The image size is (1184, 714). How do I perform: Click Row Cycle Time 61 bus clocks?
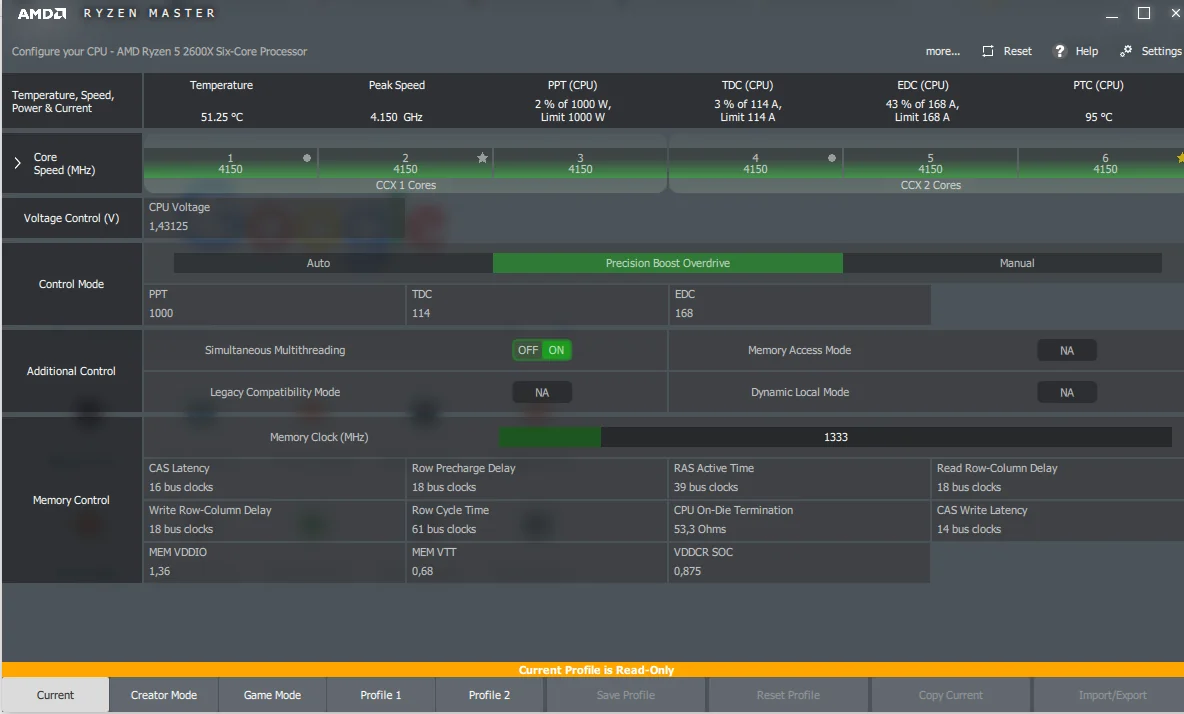444,529
